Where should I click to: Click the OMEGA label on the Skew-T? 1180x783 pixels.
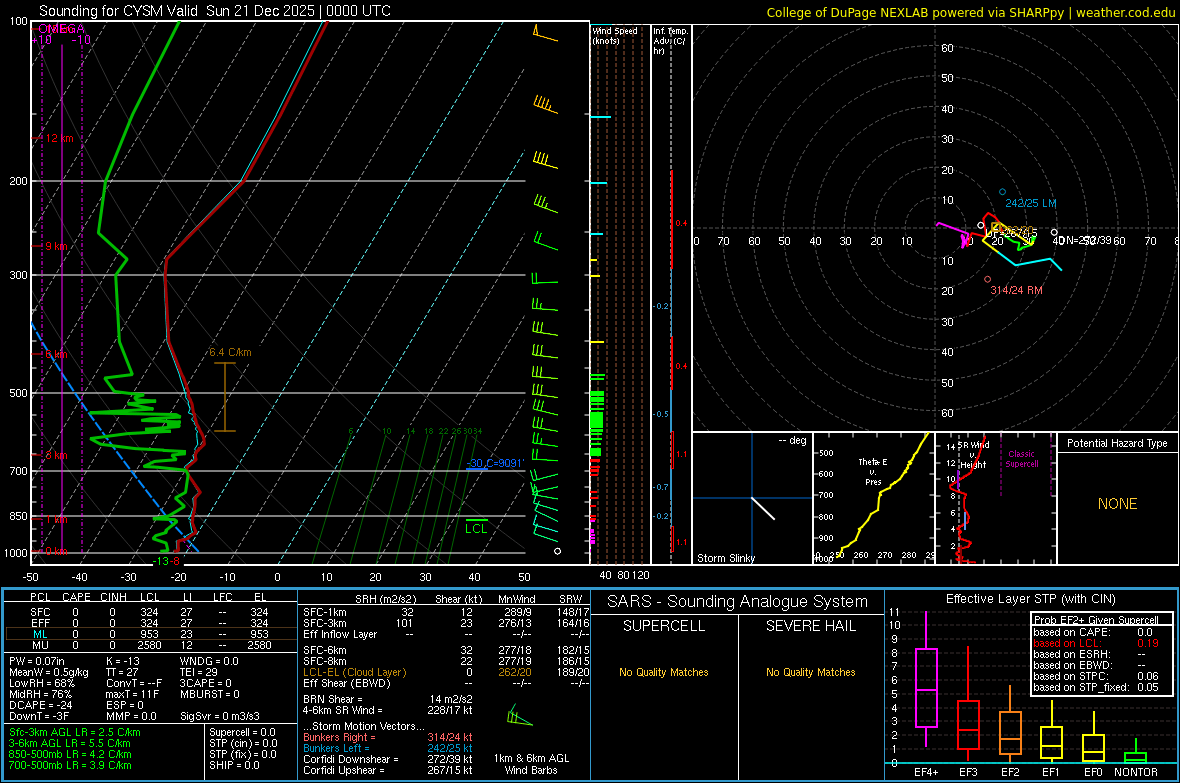tap(61, 29)
